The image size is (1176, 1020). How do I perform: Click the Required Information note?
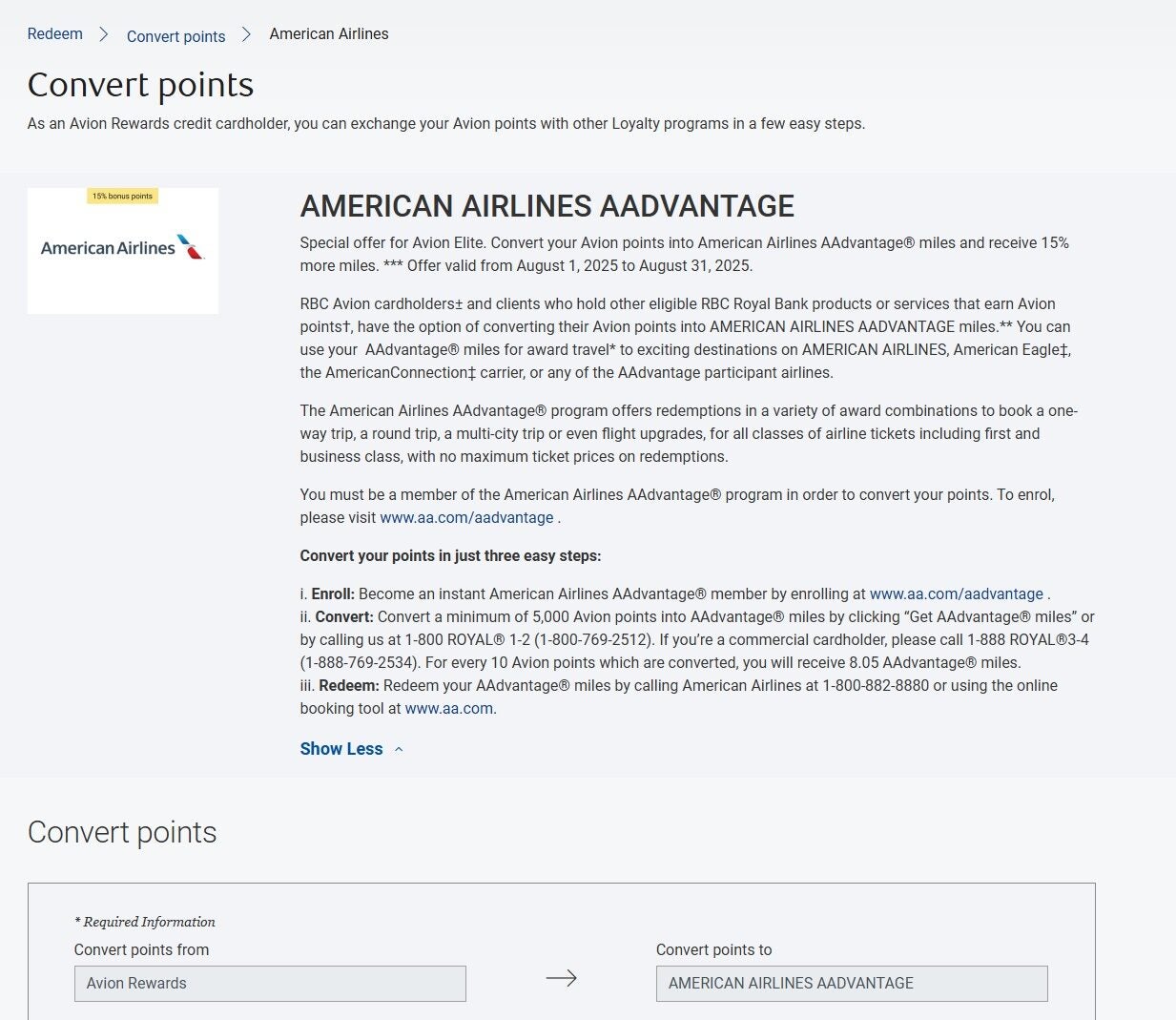pos(145,922)
